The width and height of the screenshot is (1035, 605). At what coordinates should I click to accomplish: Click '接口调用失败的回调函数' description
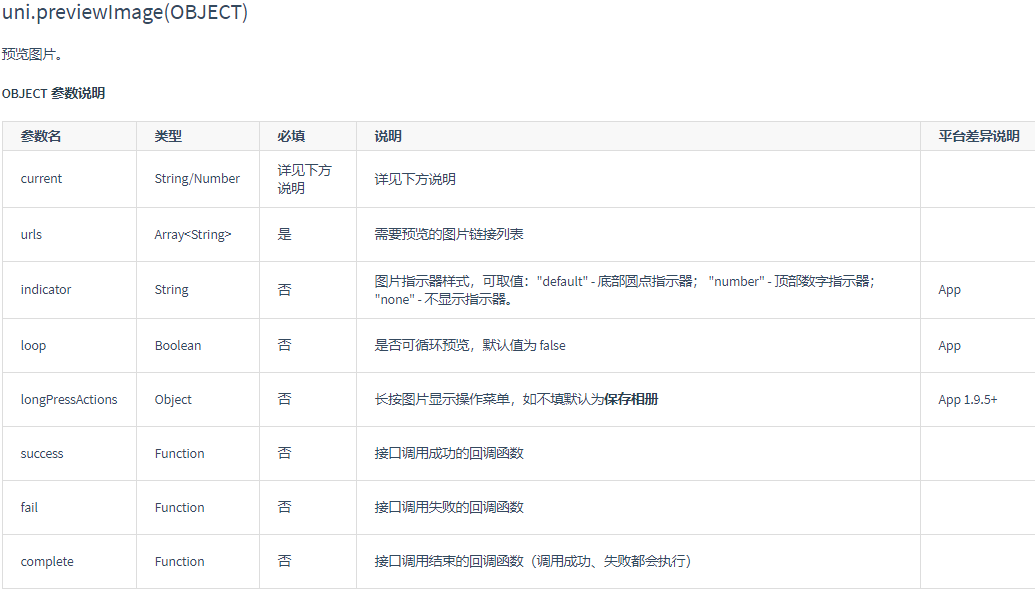[449, 507]
